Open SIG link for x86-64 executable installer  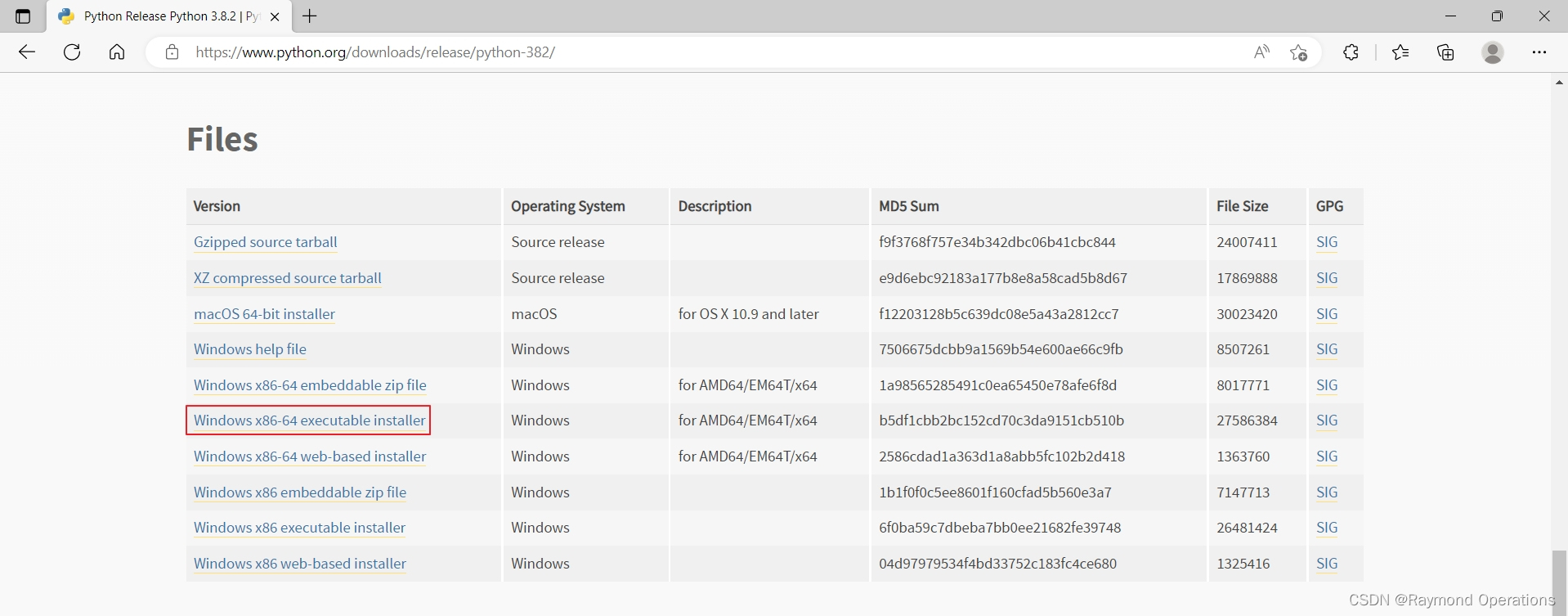point(1327,420)
